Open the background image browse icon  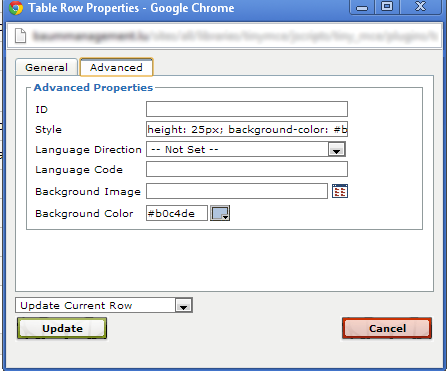click(x=340, y=191)
